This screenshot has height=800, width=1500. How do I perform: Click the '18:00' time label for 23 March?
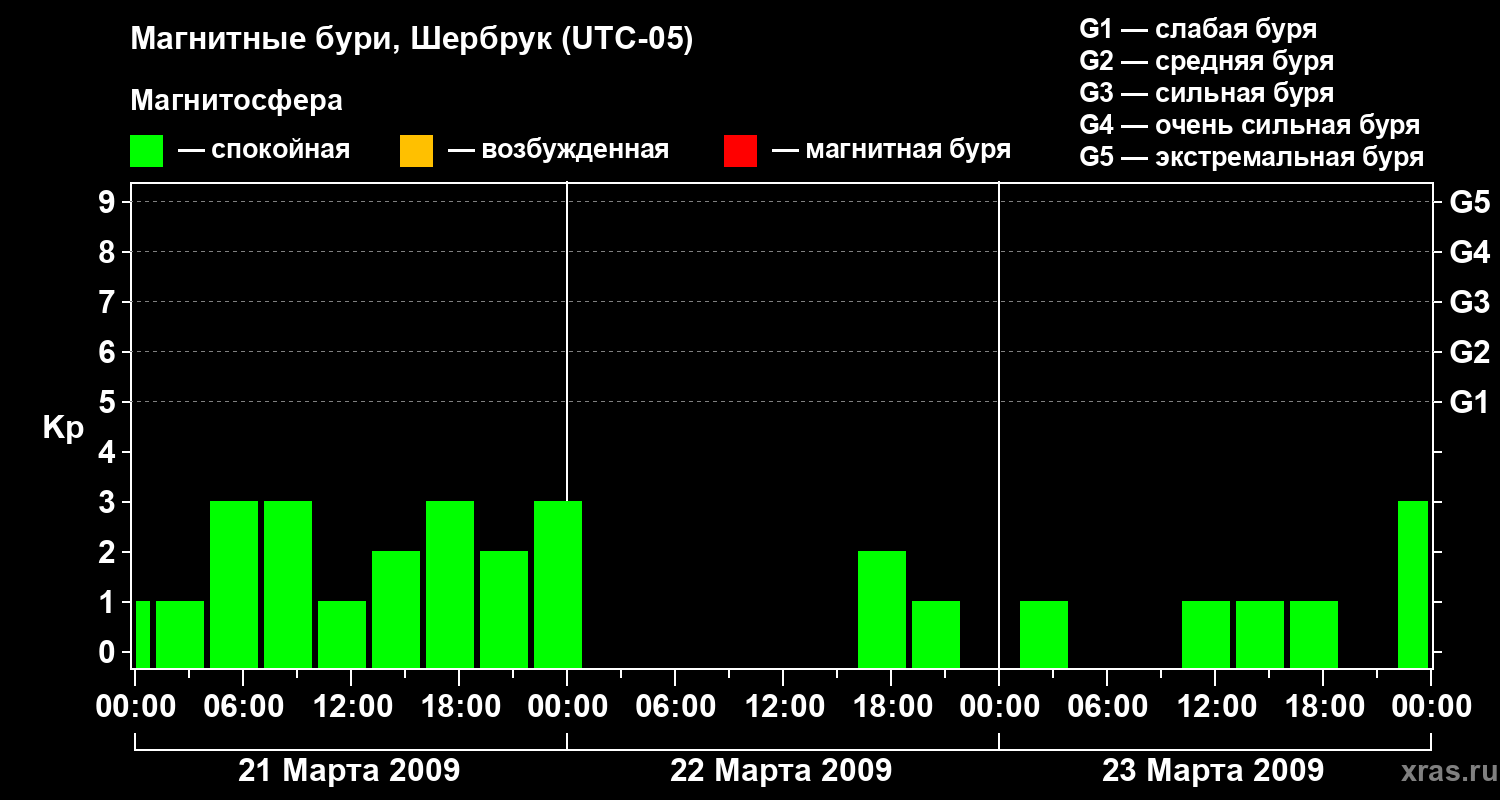click(x=1323, y=707)
